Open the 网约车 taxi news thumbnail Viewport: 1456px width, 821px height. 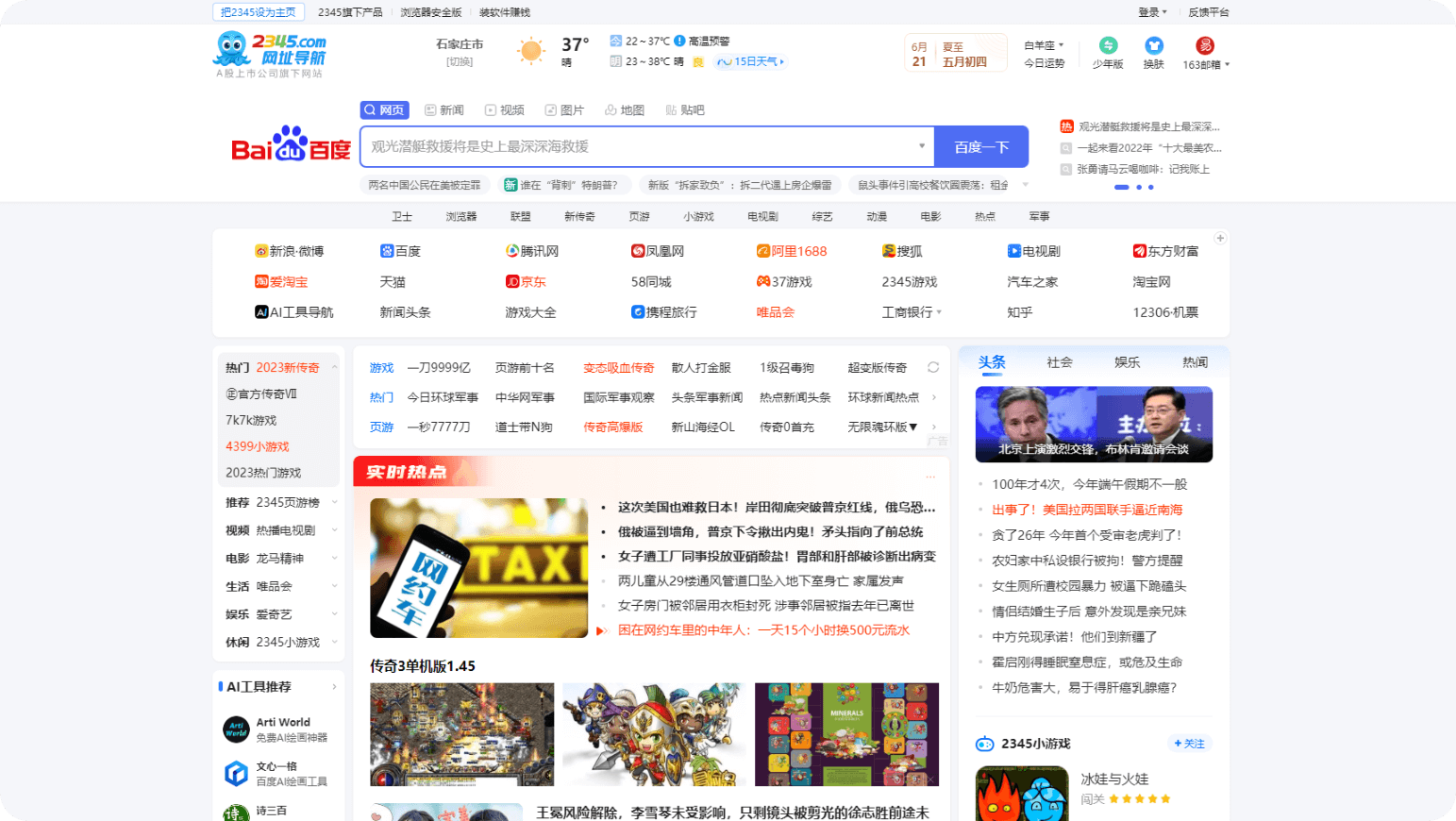tap(479, 568)
